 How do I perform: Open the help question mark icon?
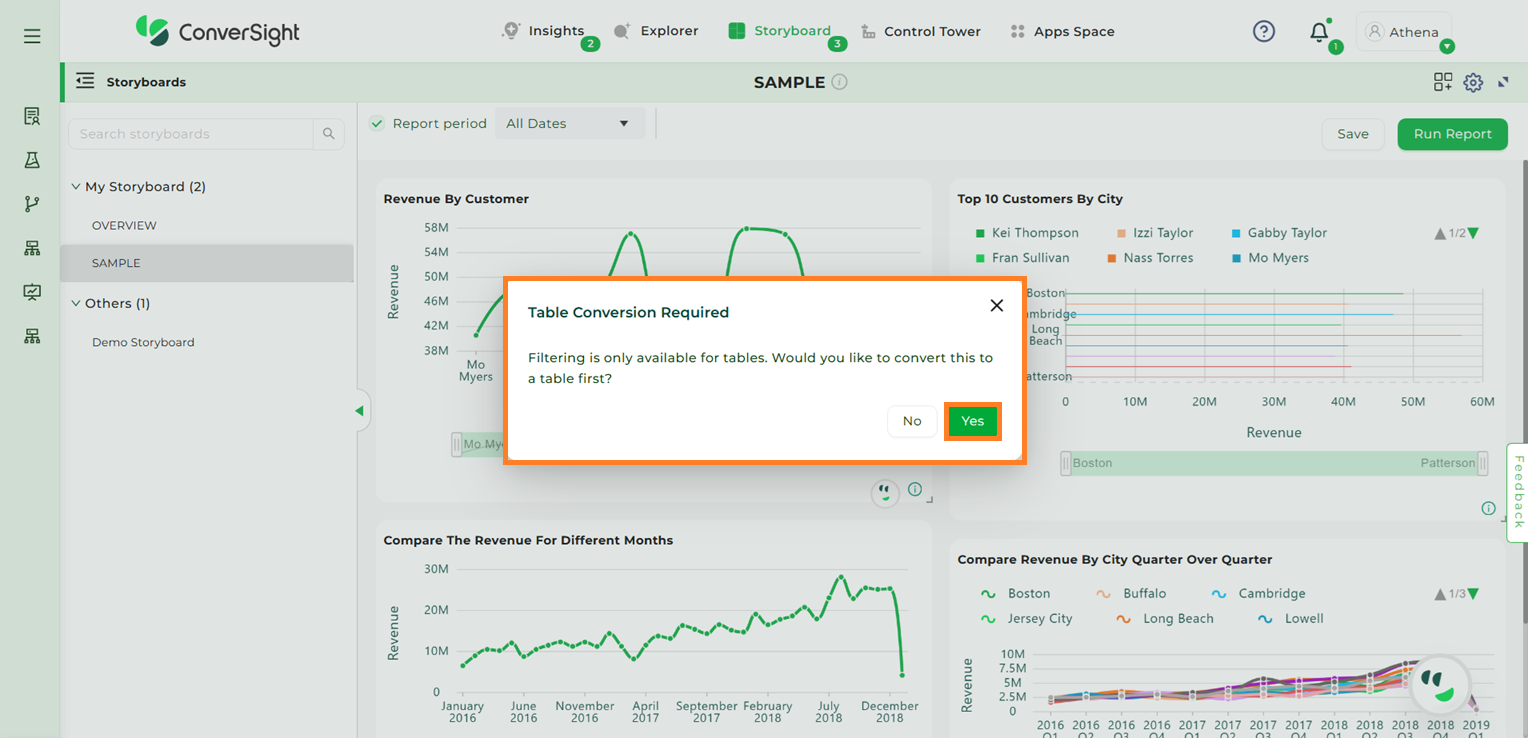pos(1263,32)
